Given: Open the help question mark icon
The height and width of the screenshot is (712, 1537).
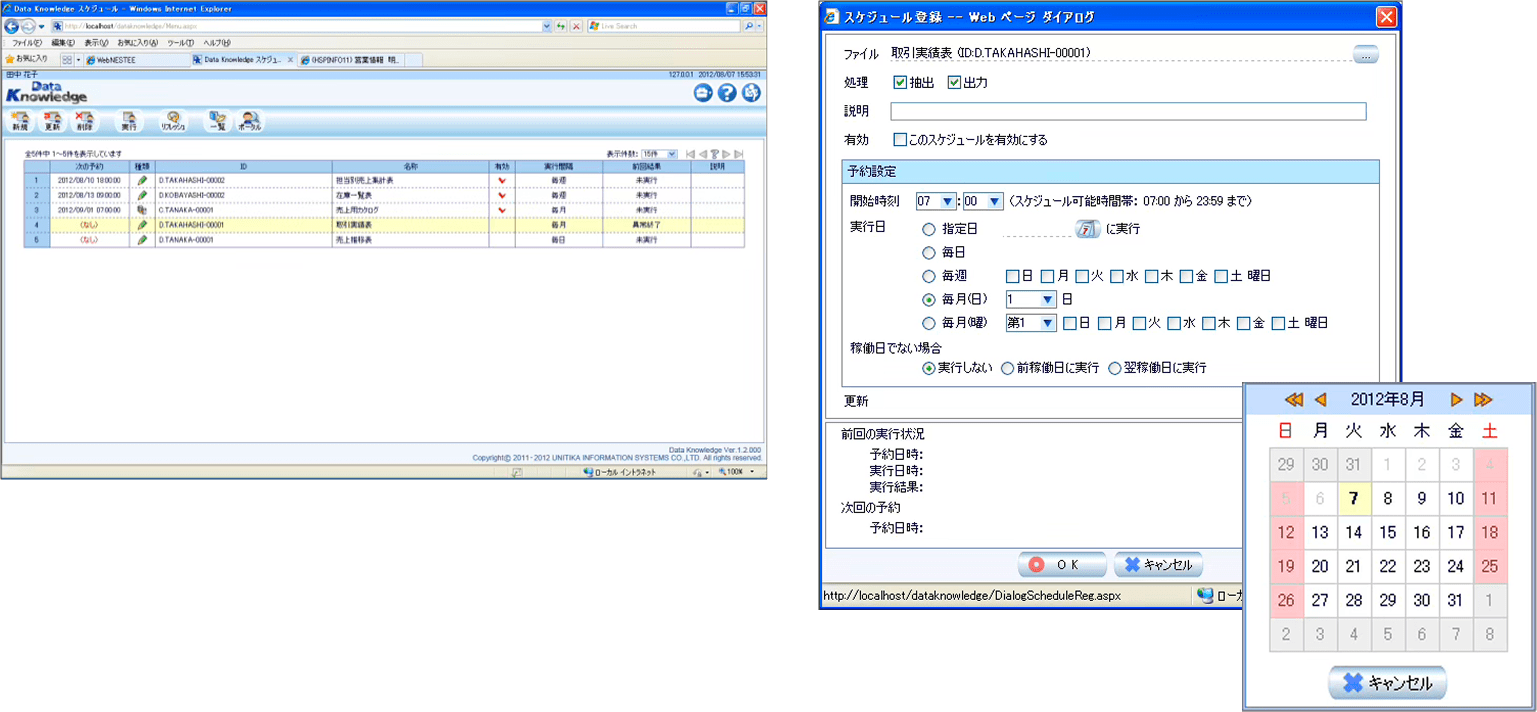Looking at the screenshot, I should pos(727,93).
